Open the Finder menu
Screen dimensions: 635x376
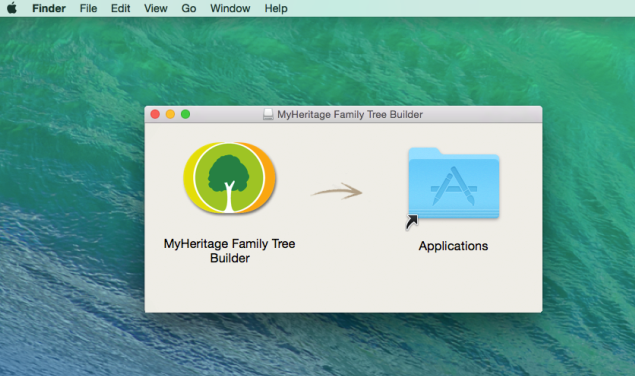49,8
